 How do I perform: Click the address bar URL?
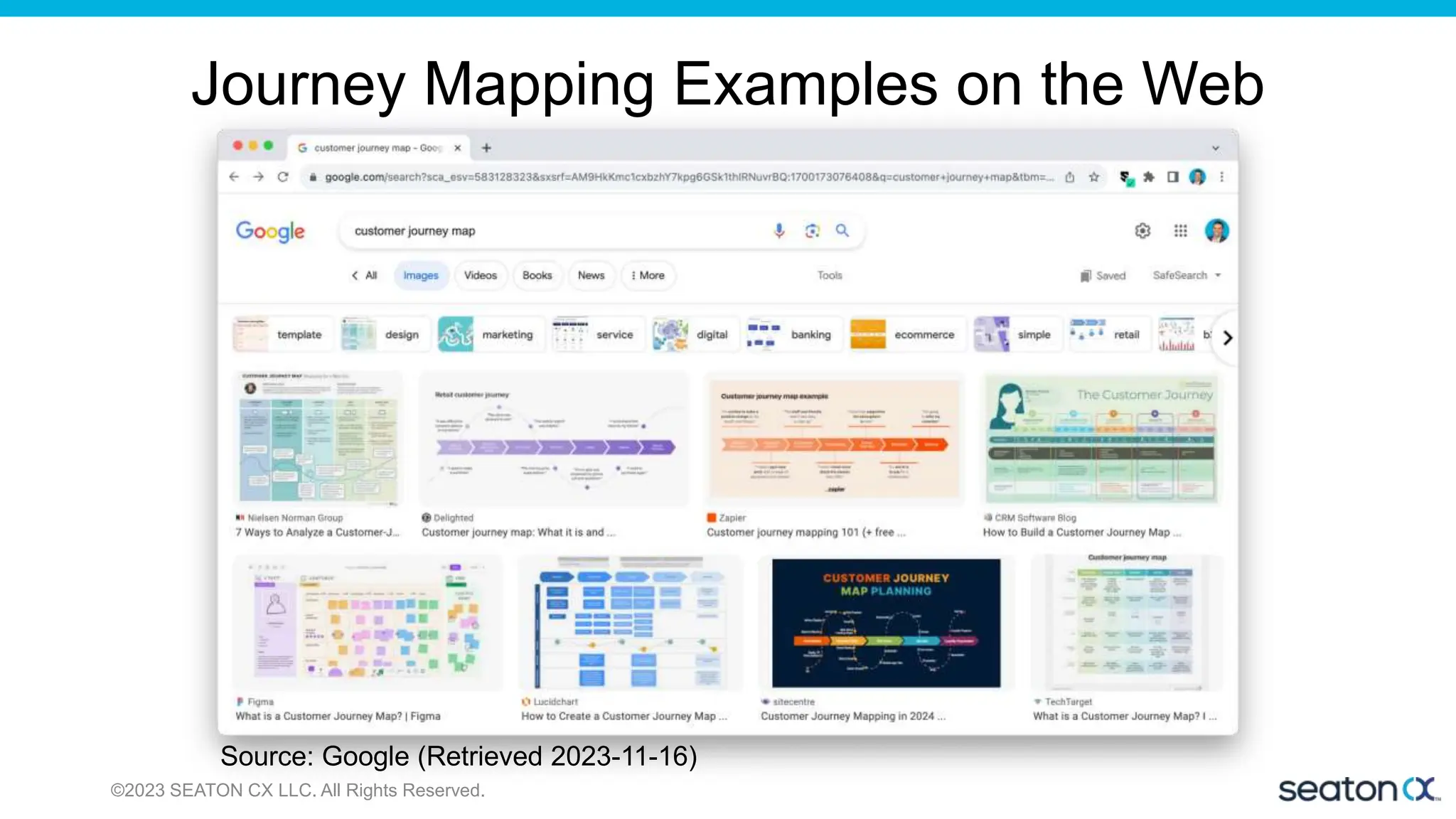coord(688,177)
